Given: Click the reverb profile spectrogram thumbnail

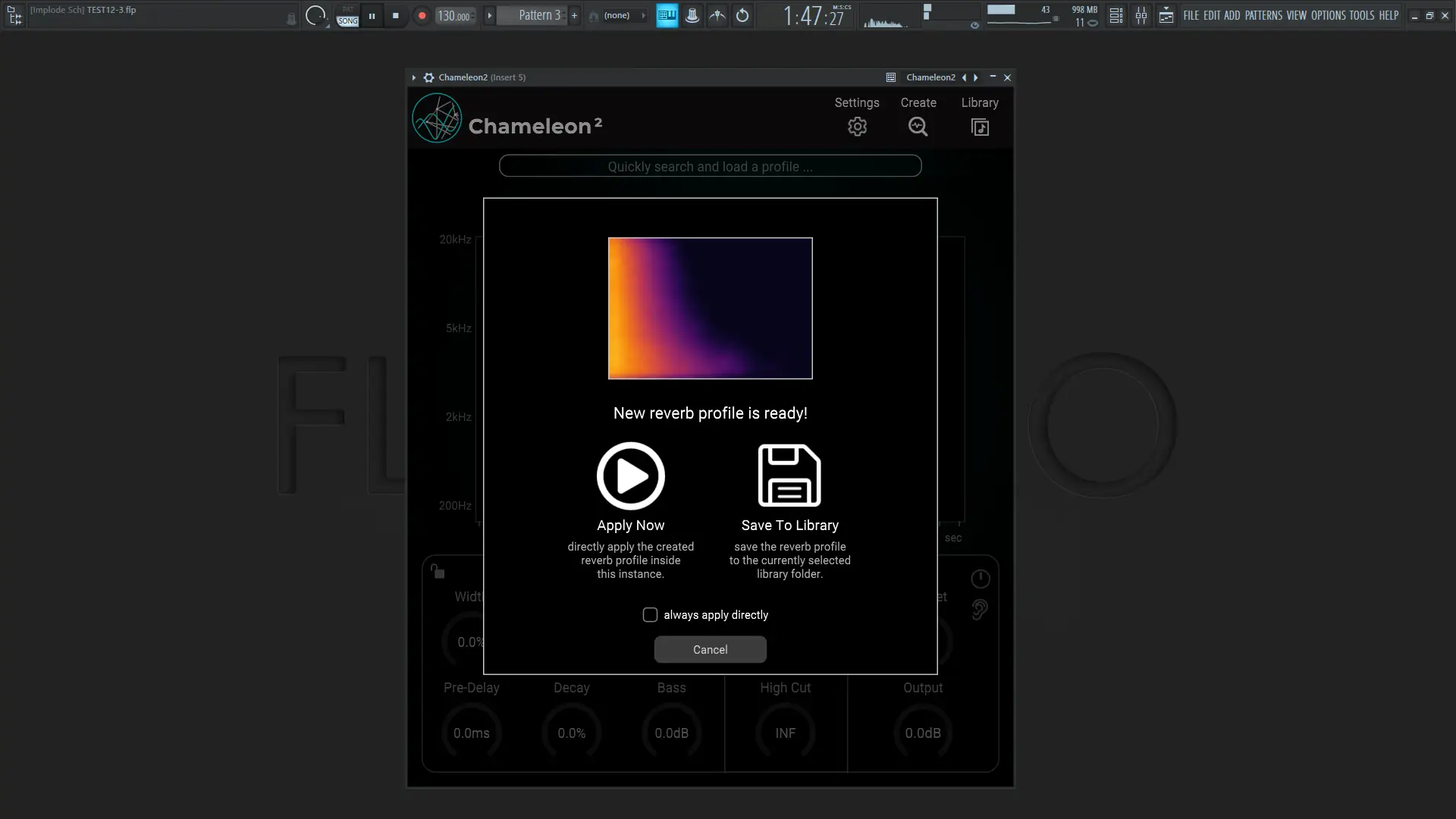Looking at the screenshot, I should tap(710, 308).
